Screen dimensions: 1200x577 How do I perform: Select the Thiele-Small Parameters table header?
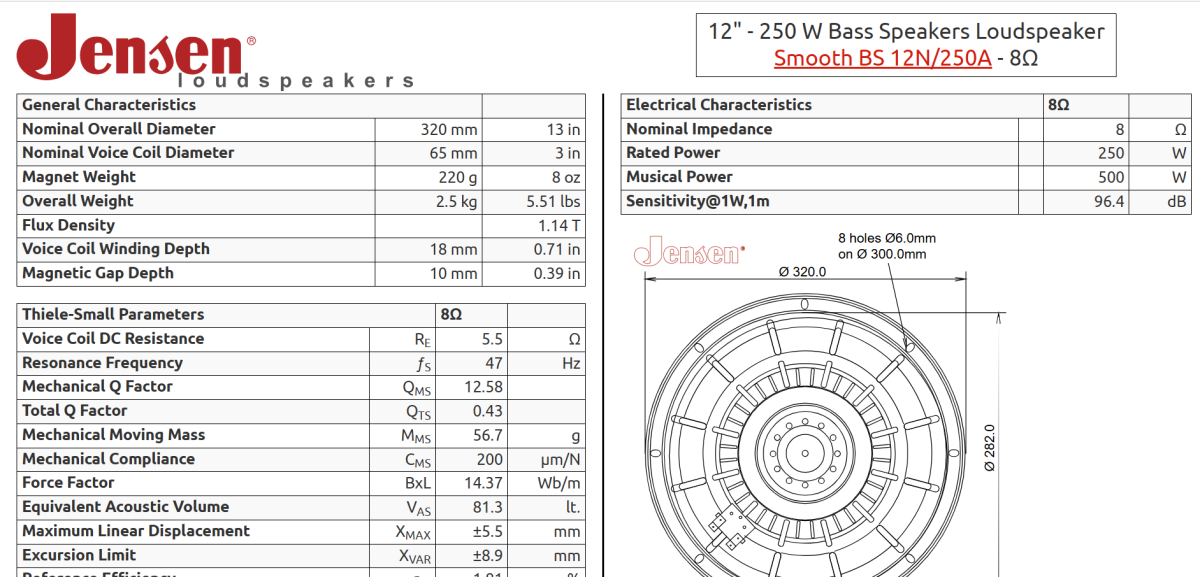pos(113,314)
